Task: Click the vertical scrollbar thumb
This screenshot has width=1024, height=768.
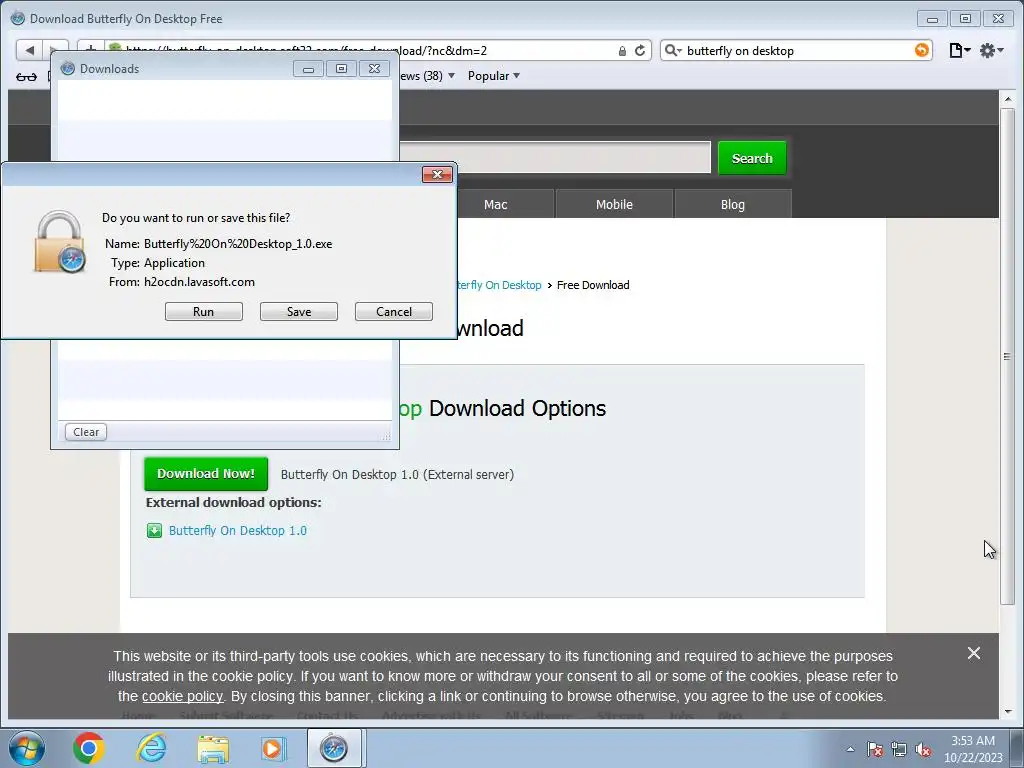Action: [x=1007, y=357]
